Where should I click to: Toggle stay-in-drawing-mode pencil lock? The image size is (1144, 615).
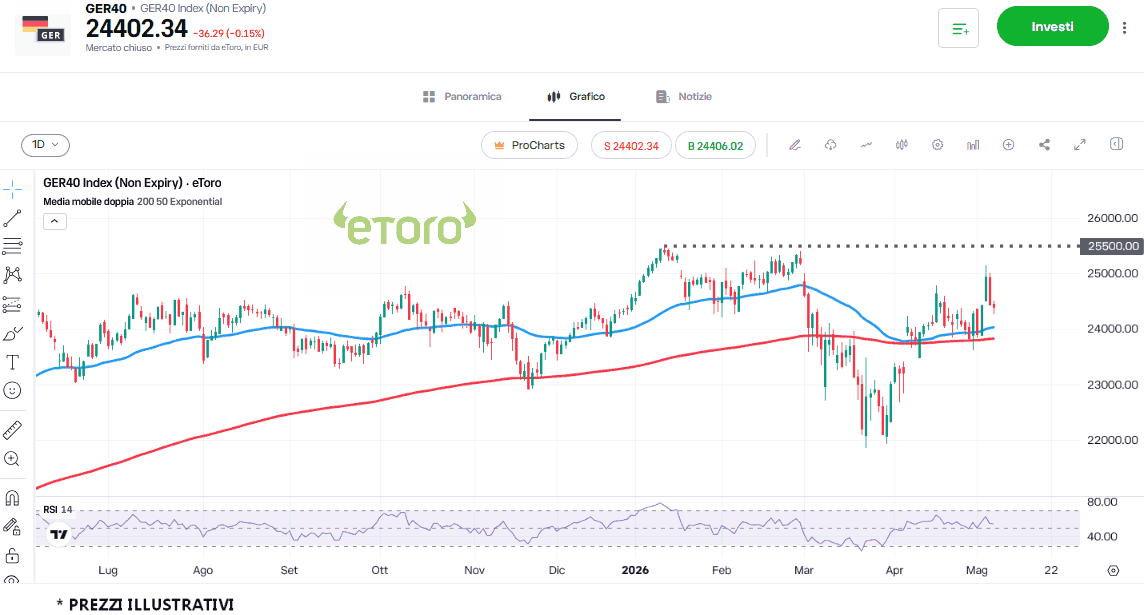pyautogui.click(x=12, y=527)
